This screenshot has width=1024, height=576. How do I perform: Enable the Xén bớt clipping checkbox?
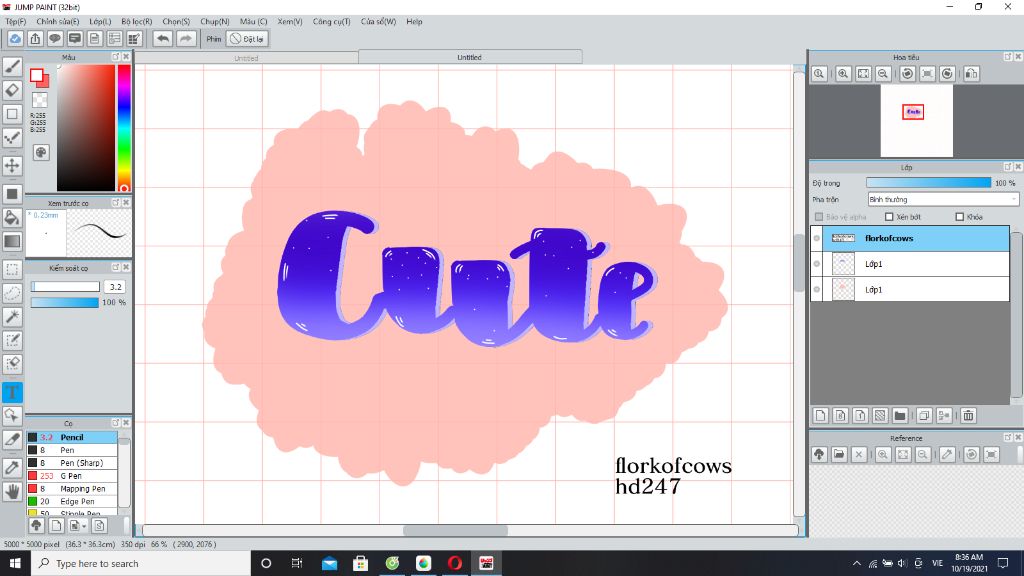889,217
